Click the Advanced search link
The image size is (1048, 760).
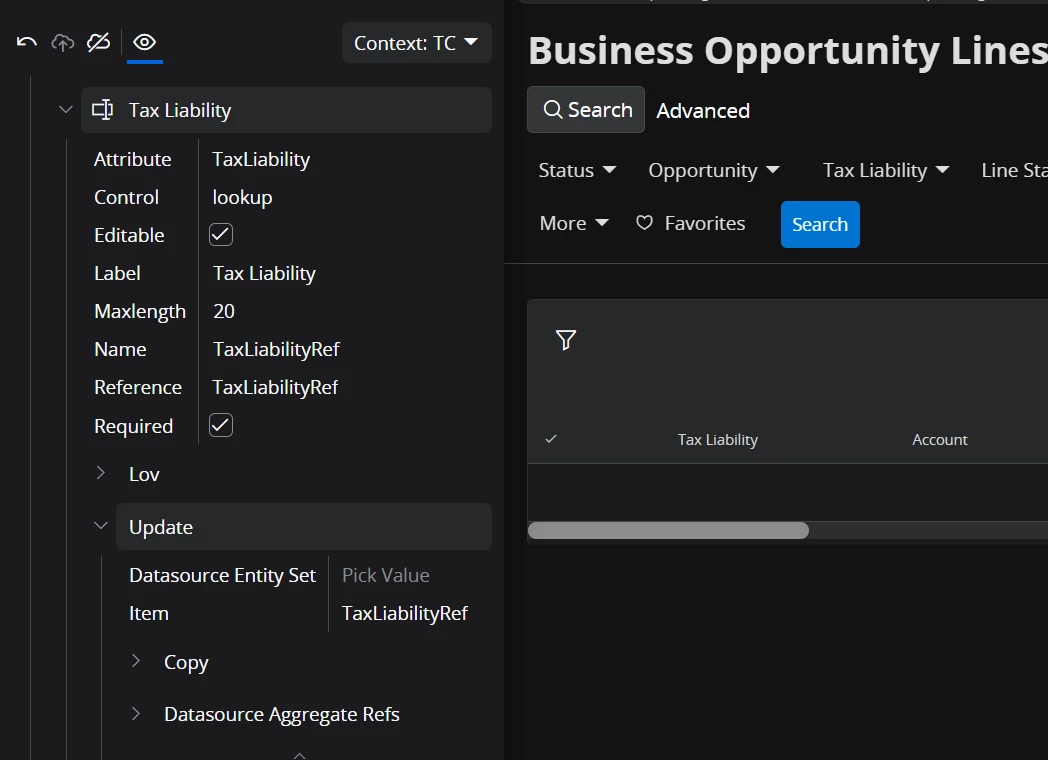[703, 111]
